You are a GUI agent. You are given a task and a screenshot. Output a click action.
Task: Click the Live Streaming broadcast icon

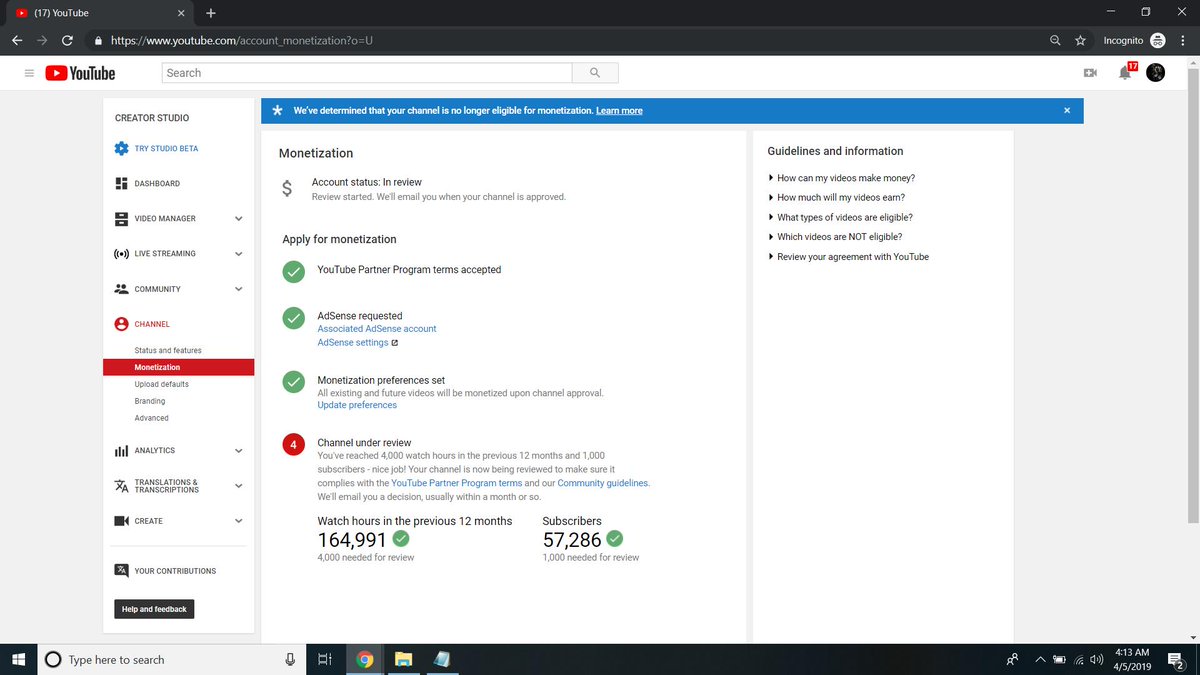[x=121, y=253]
